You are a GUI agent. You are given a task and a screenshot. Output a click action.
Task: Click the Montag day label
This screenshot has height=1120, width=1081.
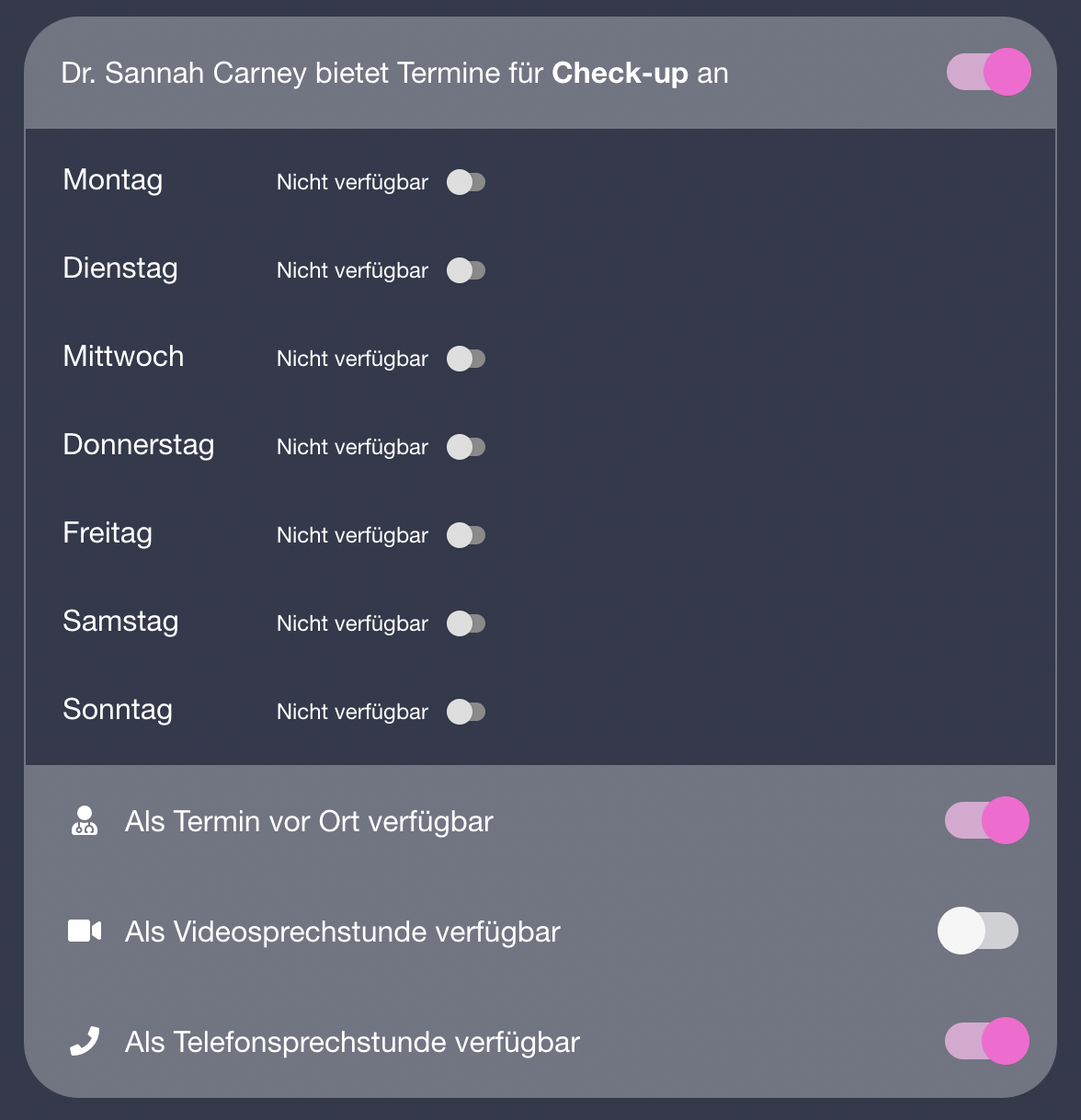click(x=113, y=180)
